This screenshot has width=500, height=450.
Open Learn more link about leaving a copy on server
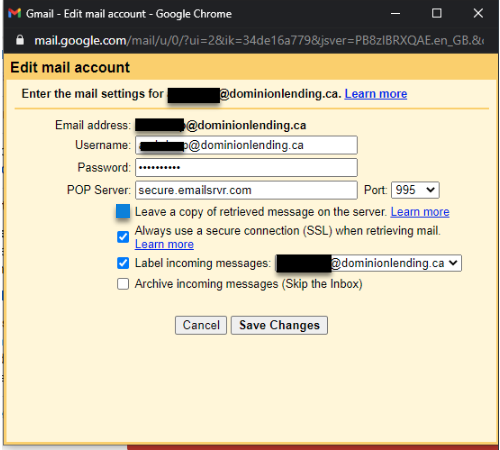pos(420,212)
